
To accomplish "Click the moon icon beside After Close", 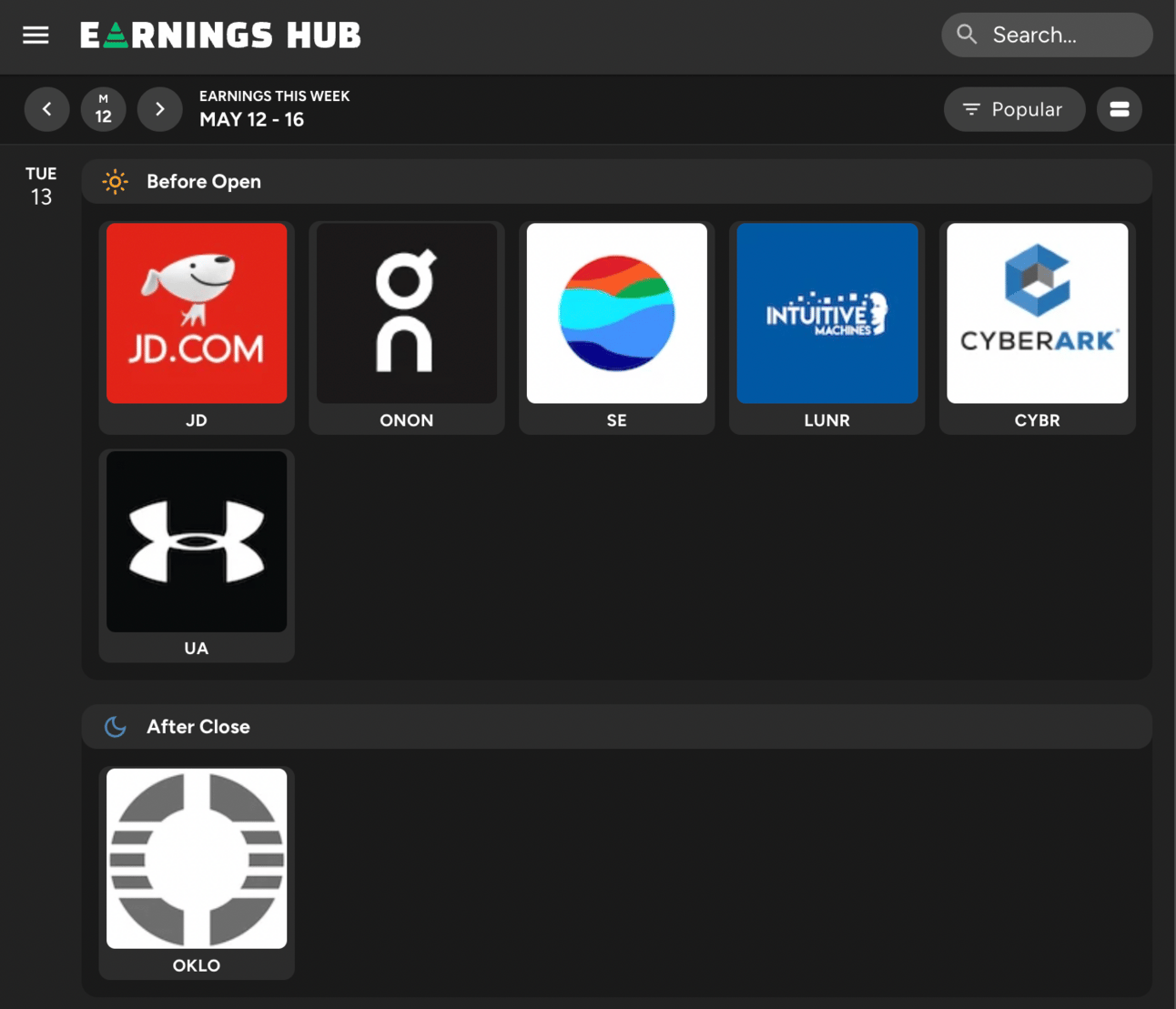I will (115, 726).
